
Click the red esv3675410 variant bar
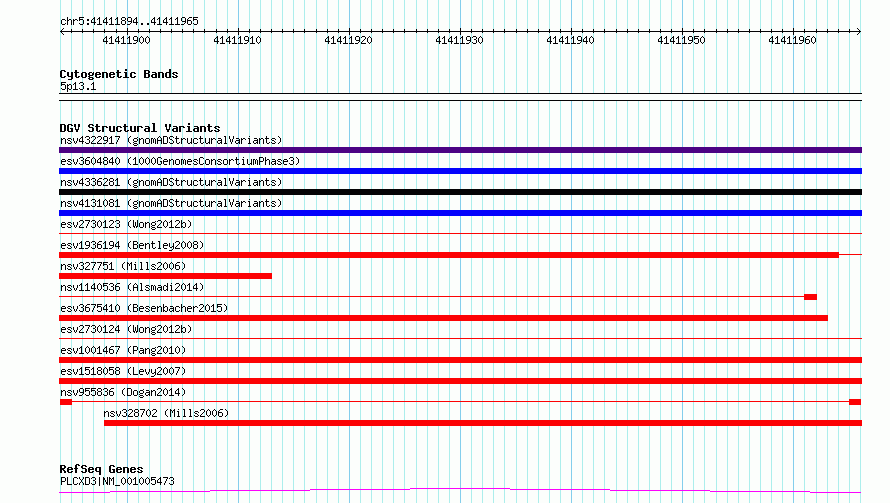point(443,318)
